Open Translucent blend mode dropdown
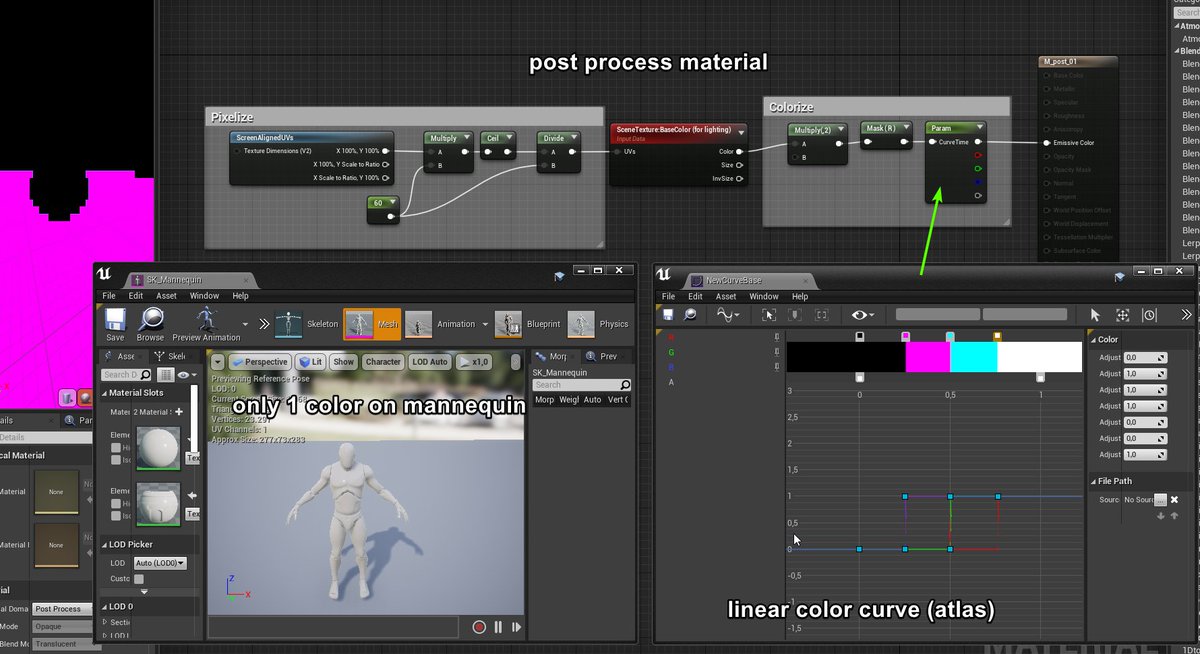The image size is (1200, 654). [x=65, y=644]
